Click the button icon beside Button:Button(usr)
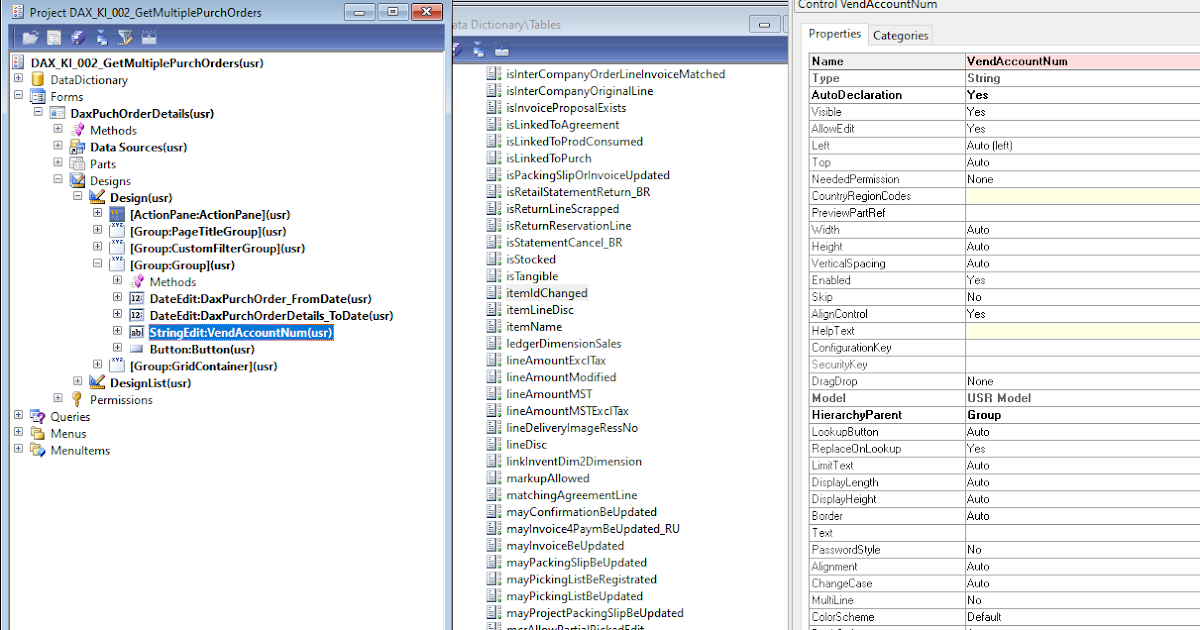Image resolution: width=1200 pixels, height=630 pixels. point(135,349)
